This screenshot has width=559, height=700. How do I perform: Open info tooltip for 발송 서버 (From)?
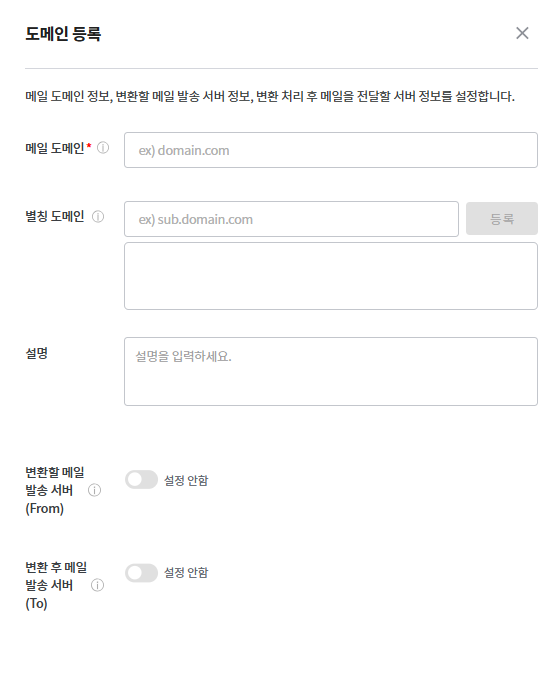95,490
